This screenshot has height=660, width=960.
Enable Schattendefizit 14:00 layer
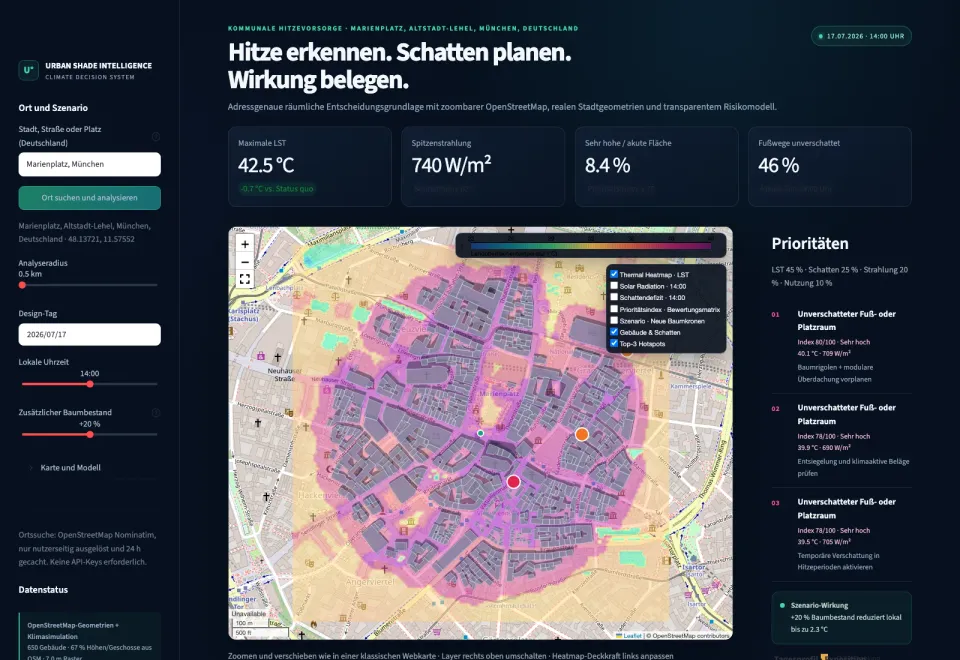click(614, 297)
